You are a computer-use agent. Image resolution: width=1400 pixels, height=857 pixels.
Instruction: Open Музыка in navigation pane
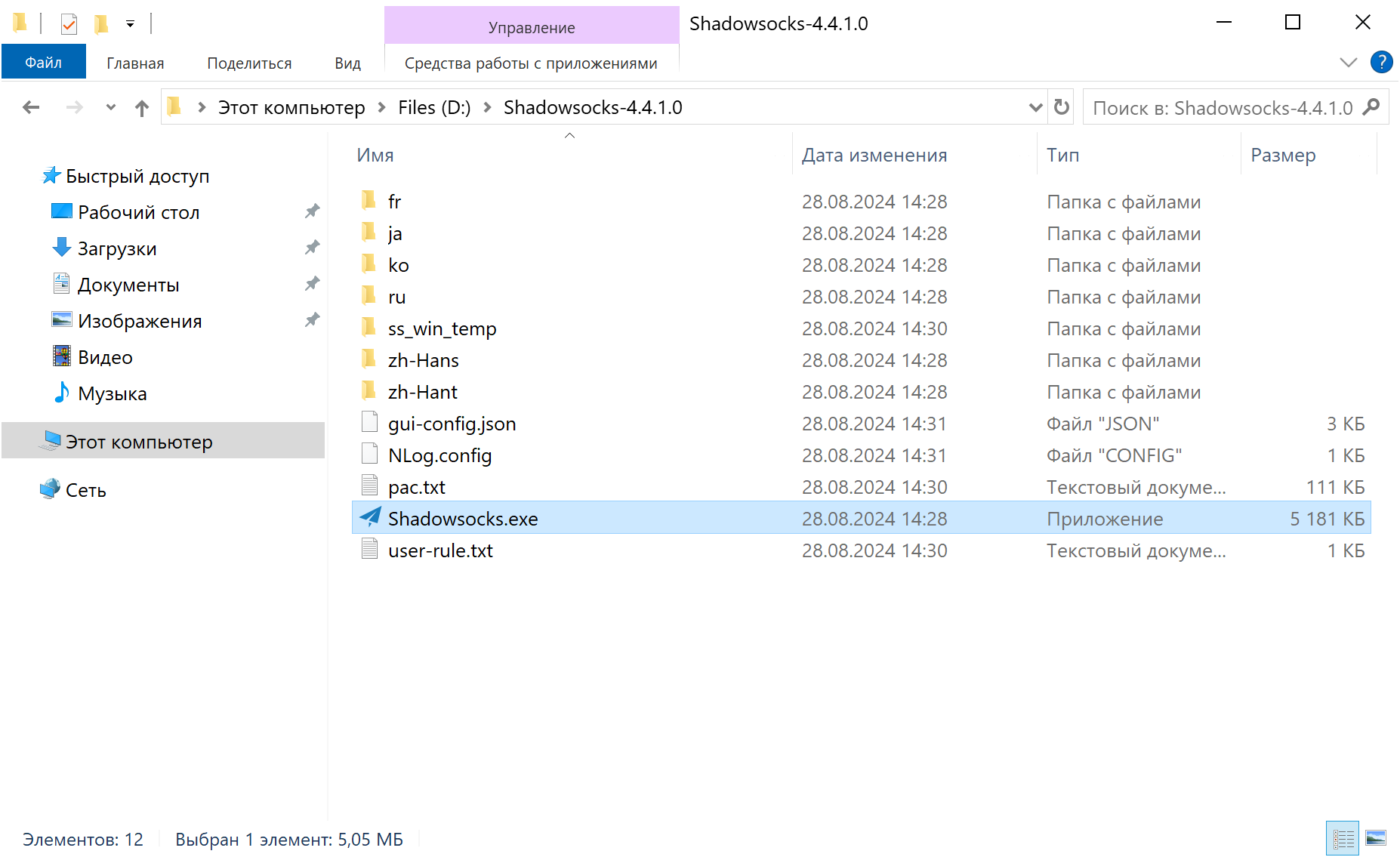[112, 393]
